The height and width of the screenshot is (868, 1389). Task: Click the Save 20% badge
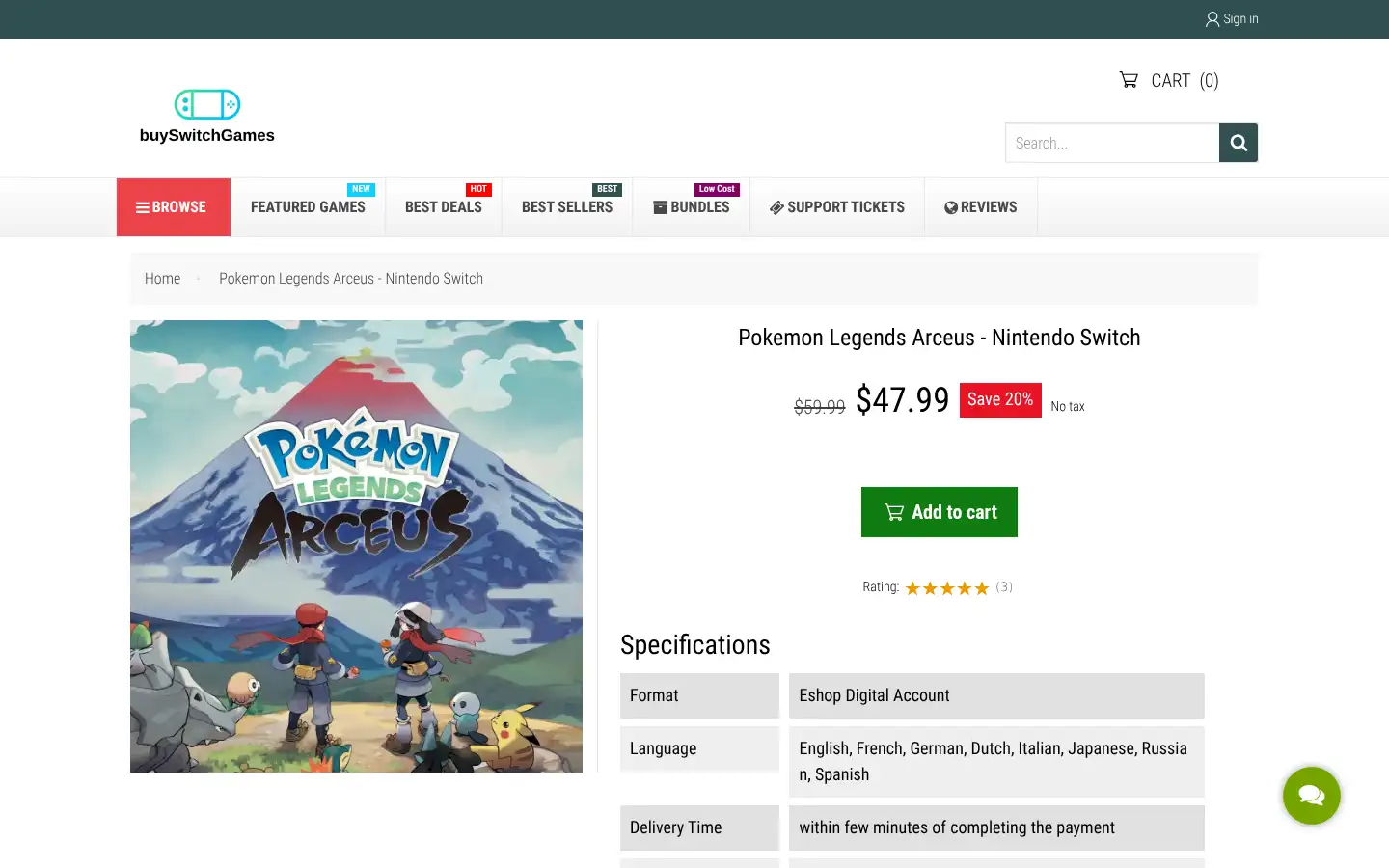click(1000, 399)
